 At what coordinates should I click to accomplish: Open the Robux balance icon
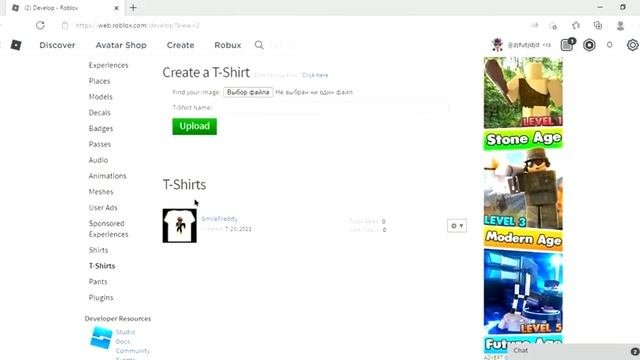click(589, 45)
